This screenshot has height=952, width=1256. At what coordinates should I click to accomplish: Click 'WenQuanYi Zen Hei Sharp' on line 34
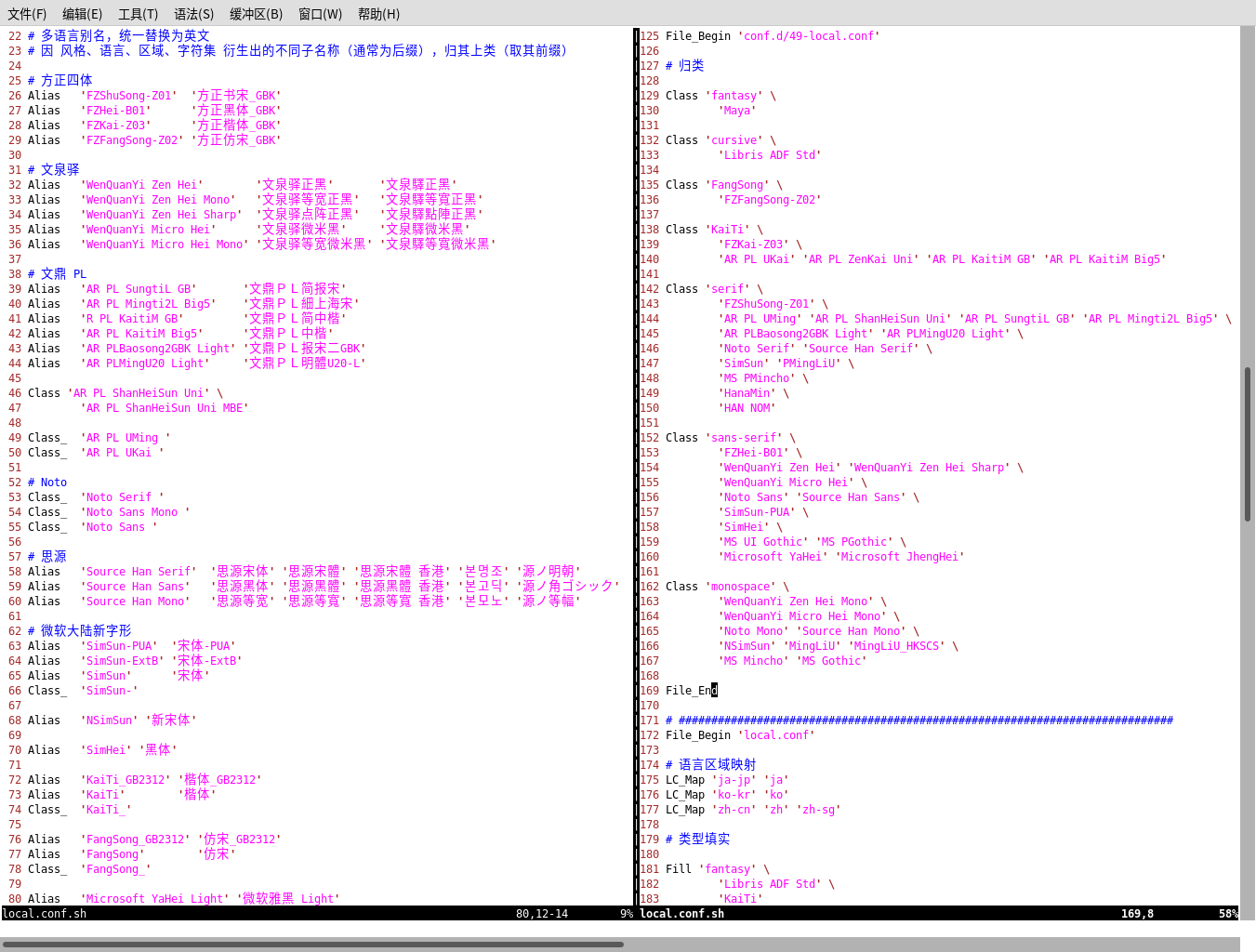[x=162, y=215]
